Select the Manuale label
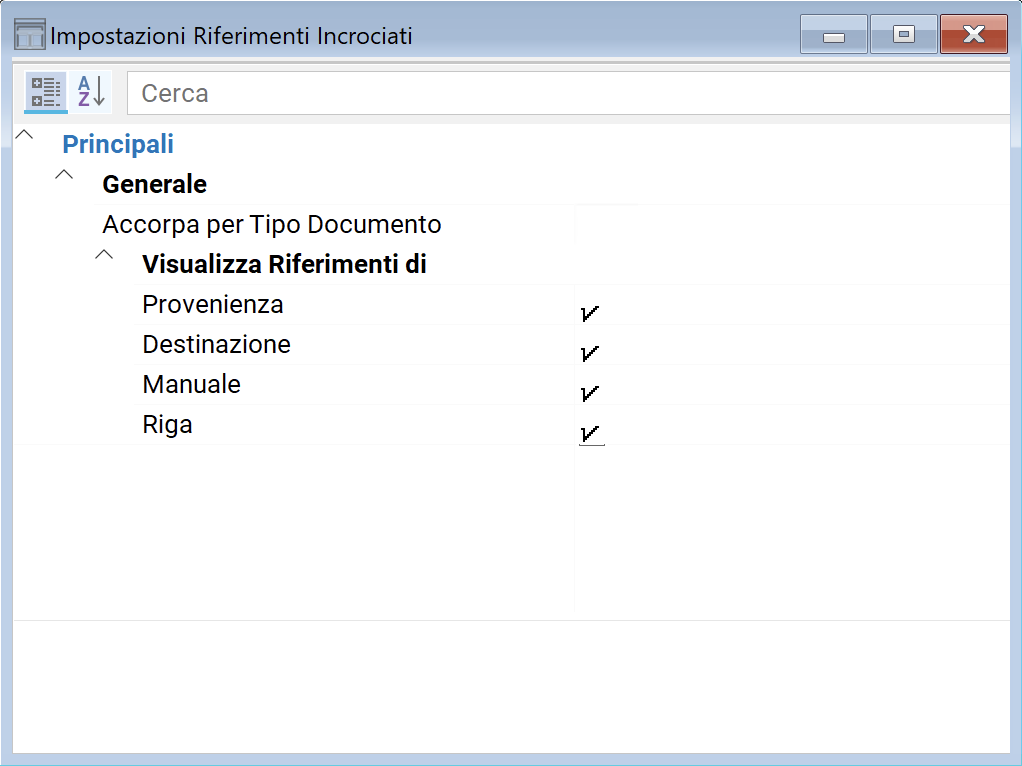Image resolution: width=1022 pixels, height=766 pixels. 192,385
